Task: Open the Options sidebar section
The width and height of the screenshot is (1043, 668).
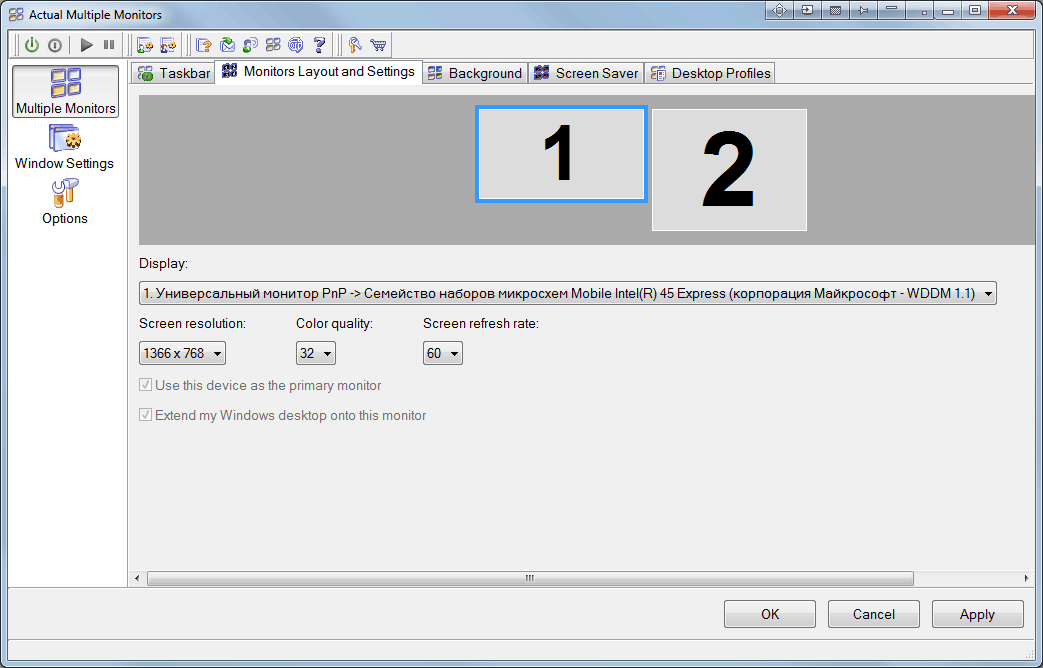Action: [x=65, y=202]
